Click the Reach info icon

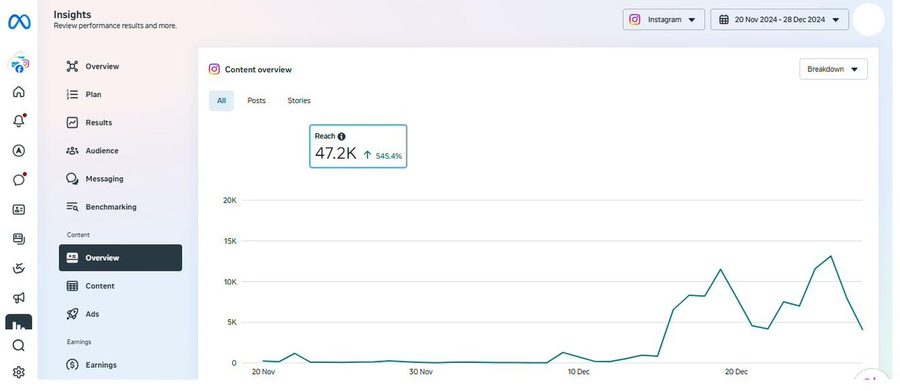coord(342,136)
